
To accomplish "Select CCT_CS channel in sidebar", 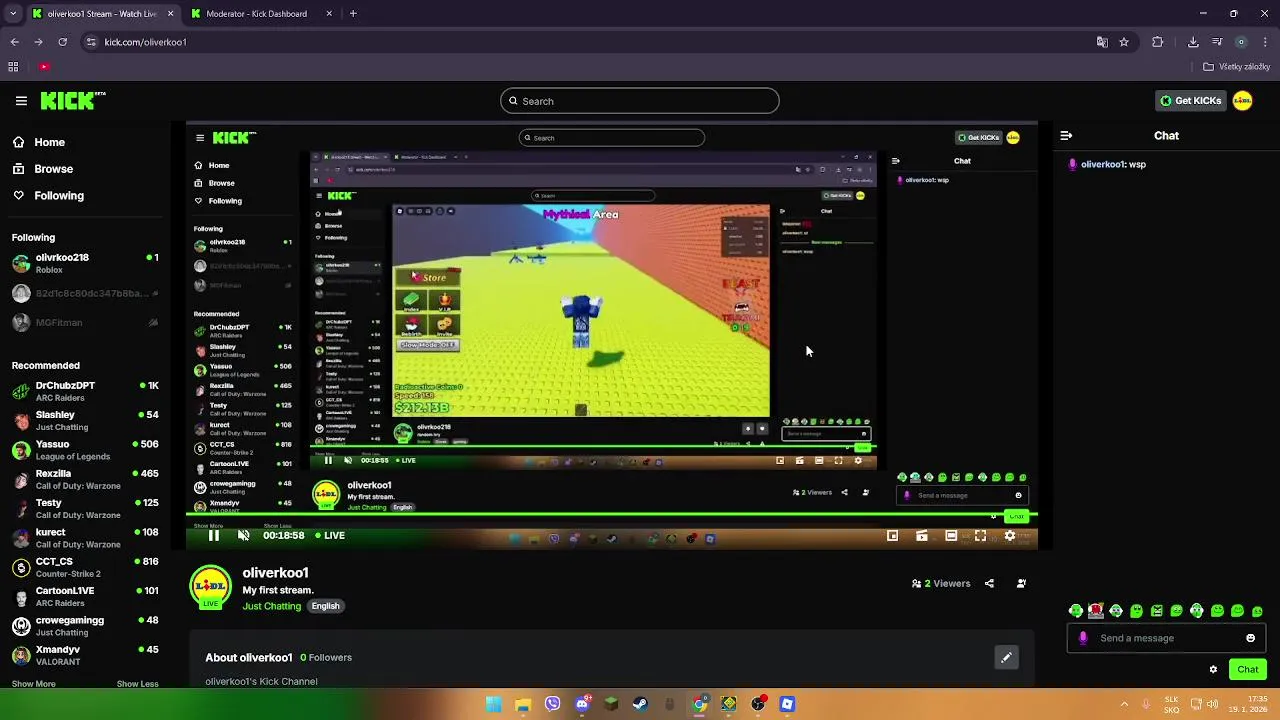I will pos(85,567).
